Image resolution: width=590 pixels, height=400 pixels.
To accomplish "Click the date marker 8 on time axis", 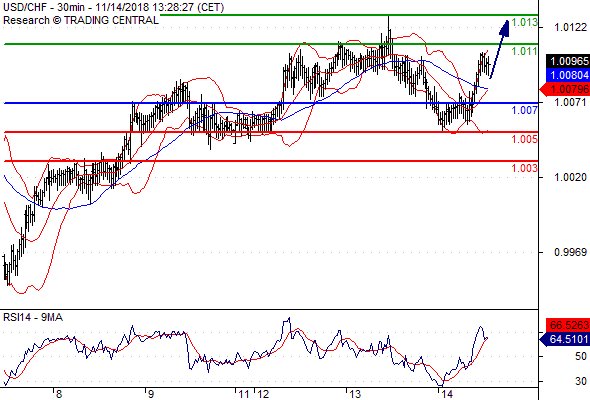I will click(x=58, y=394).
